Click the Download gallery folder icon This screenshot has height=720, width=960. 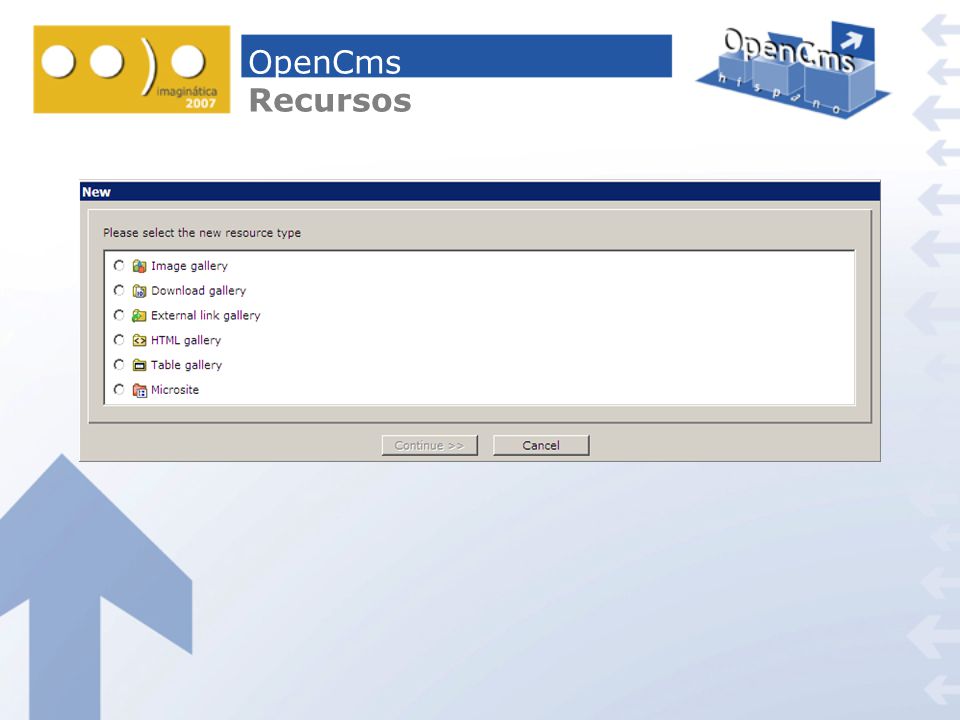coord(140,291)
